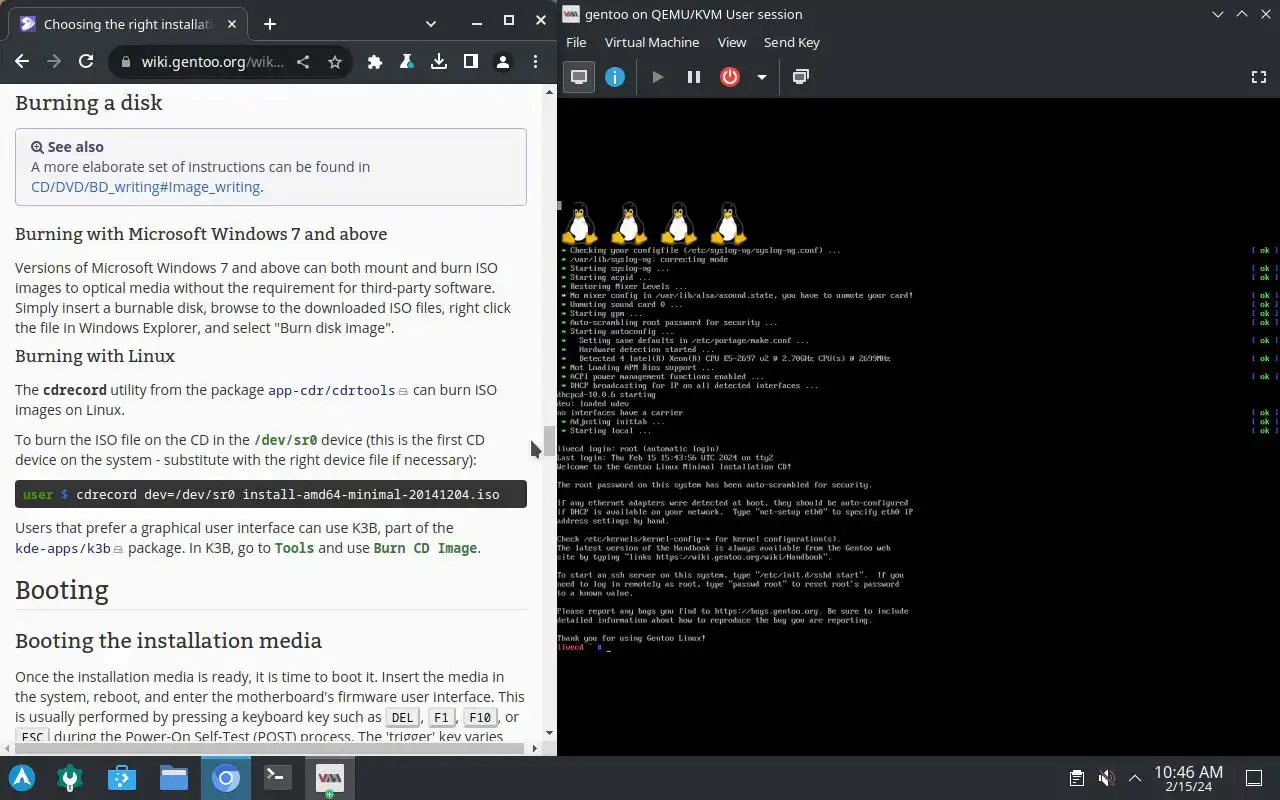Switch to the Virtual Machine Manager taskbar icon
Screen dimensions: 1280x800
329,778
